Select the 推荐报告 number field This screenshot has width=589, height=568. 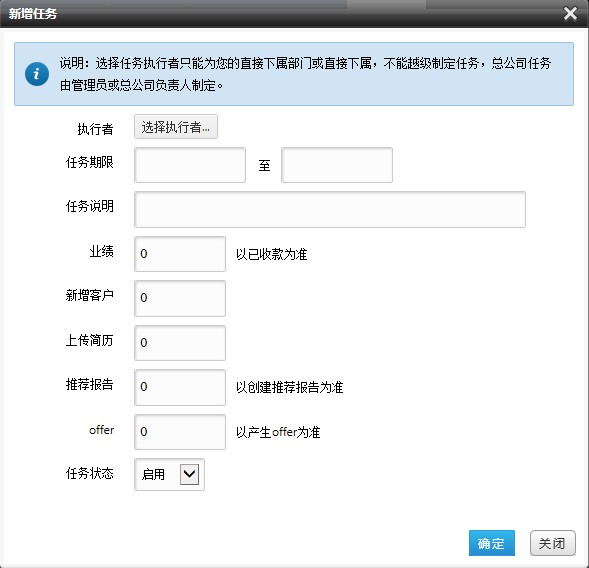click(x=180, y=387)
